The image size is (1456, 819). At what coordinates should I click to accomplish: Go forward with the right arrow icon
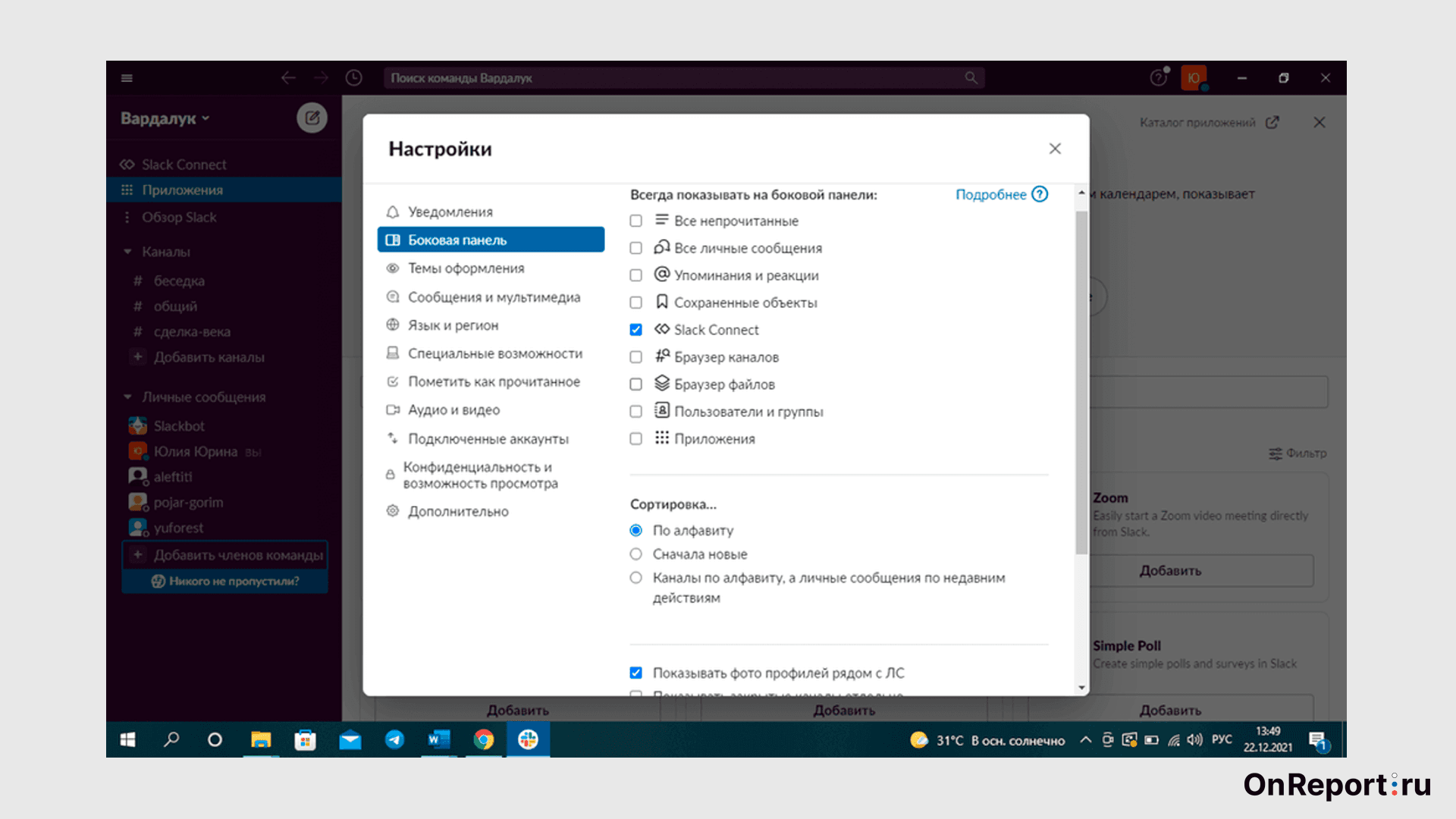coord(322,78)
